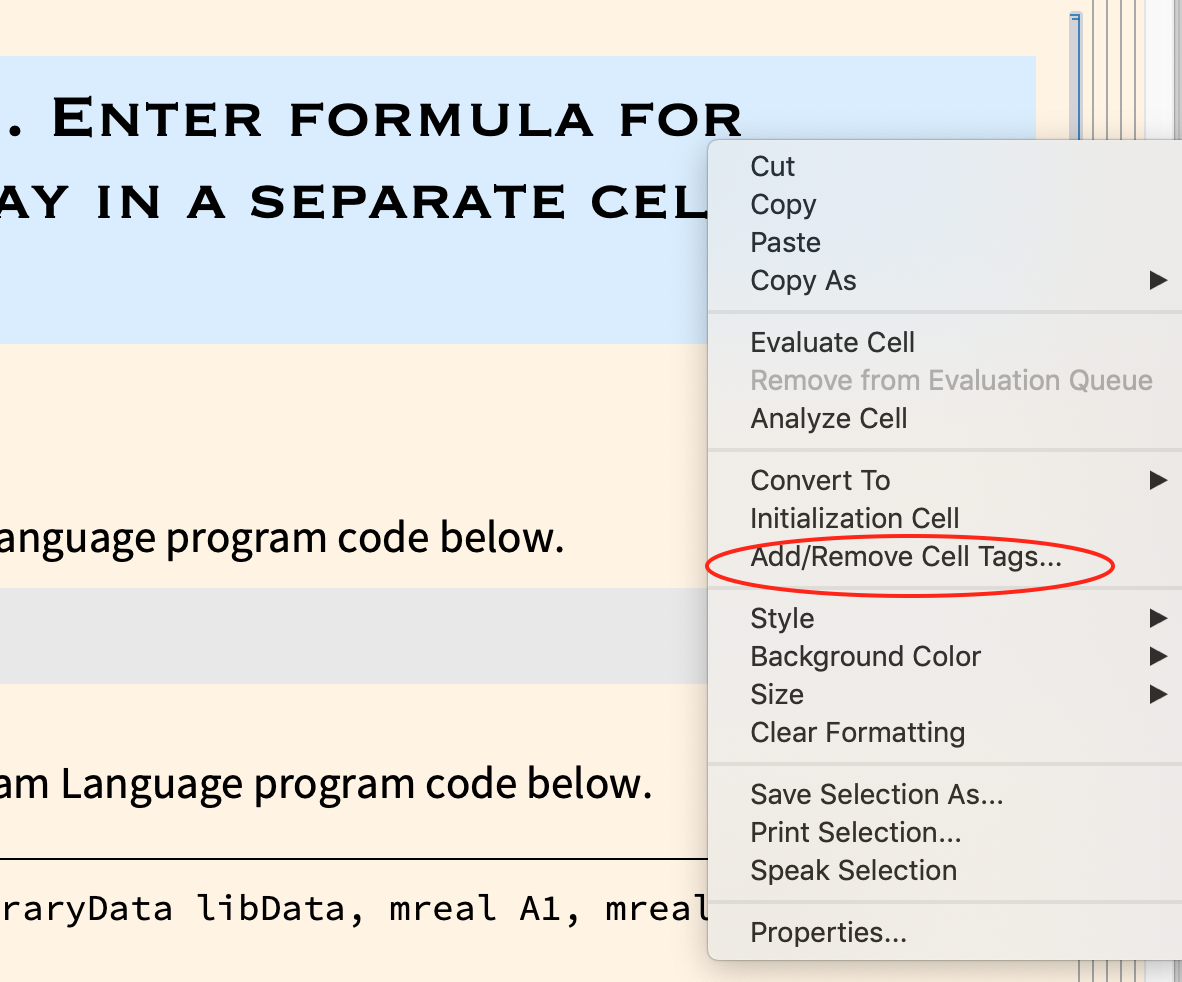This screenshot has width=1182, height=982.
Task: Click Evaluate Cell menu entry
Action: point(832,342)
